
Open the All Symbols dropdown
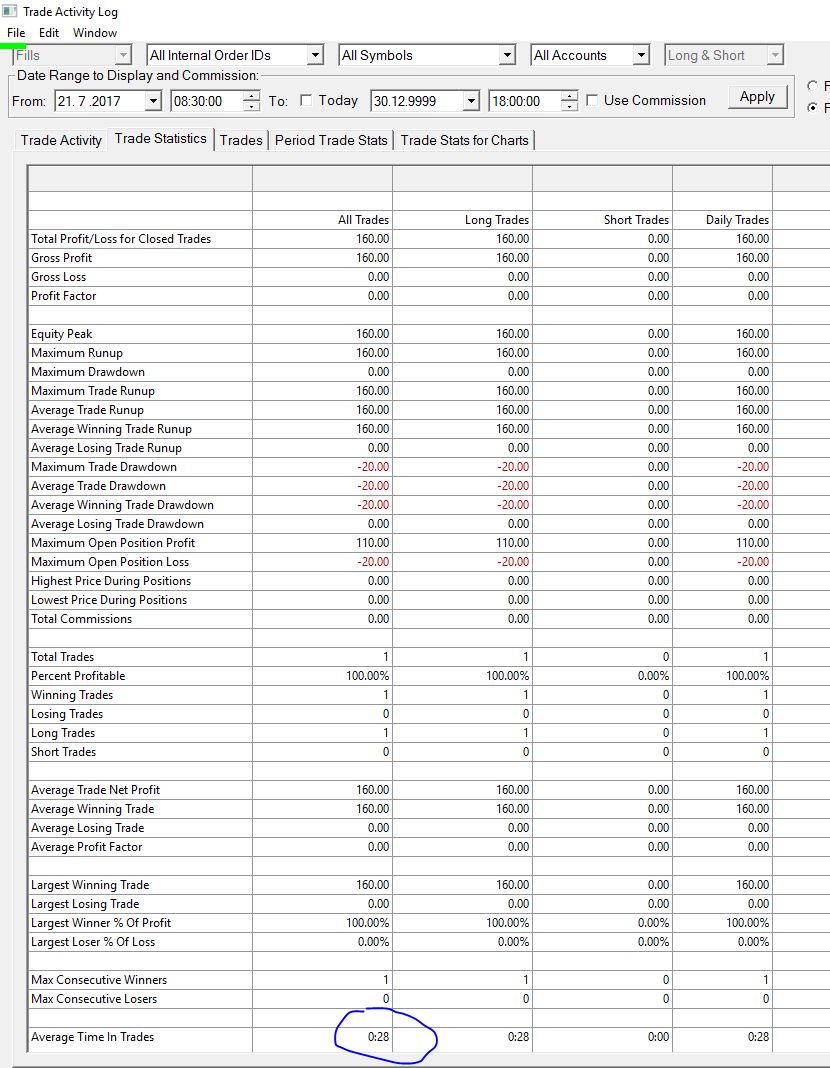click(x=507, y=55)
